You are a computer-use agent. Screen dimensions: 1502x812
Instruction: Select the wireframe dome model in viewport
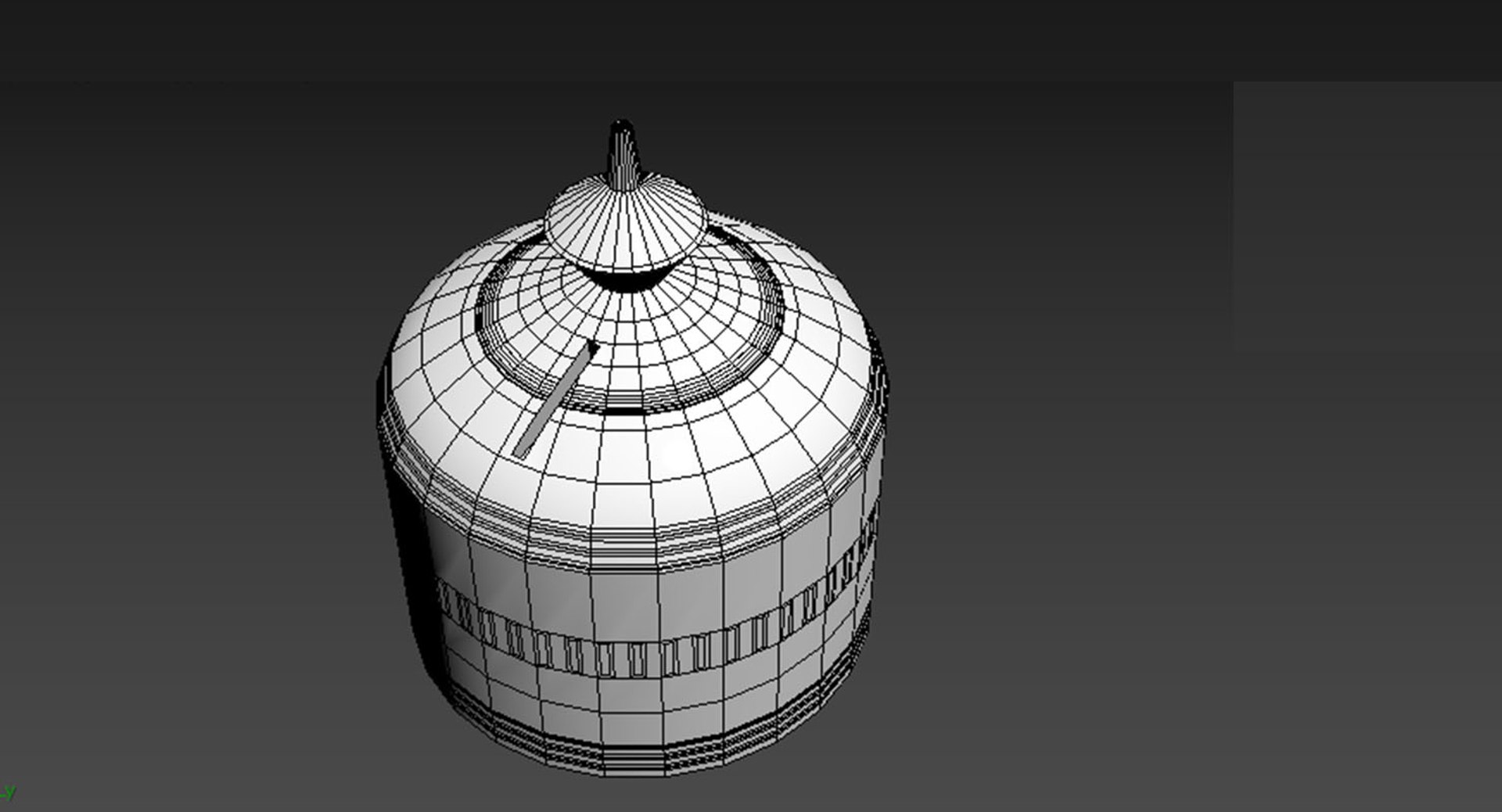(x=634, y=449)
